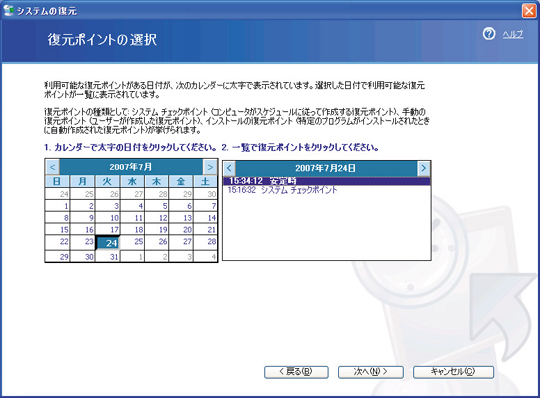
Task: Select July 14 in the calendar
Action: [205, 218]
